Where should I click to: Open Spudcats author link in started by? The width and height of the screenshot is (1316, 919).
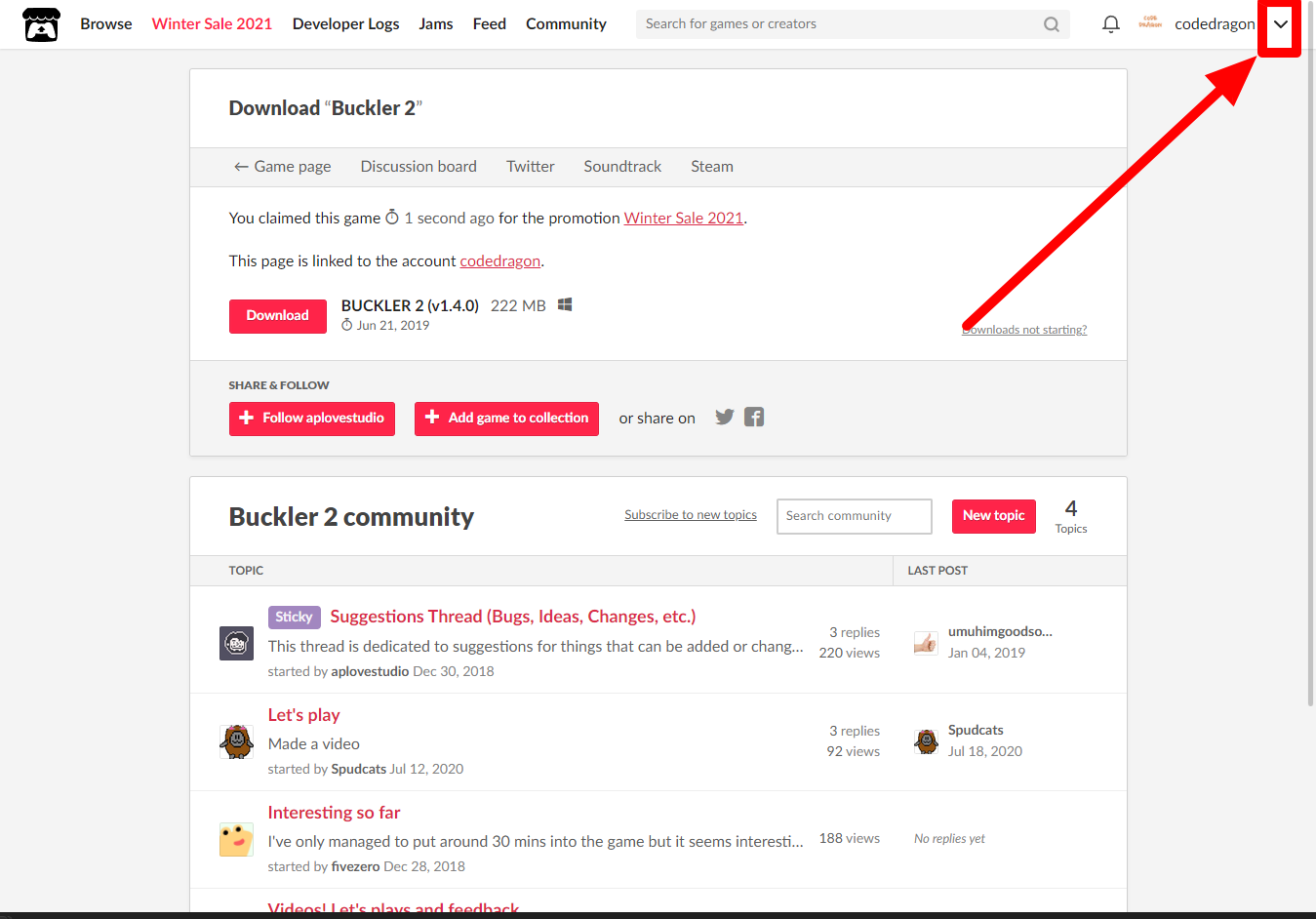point(358,769)
